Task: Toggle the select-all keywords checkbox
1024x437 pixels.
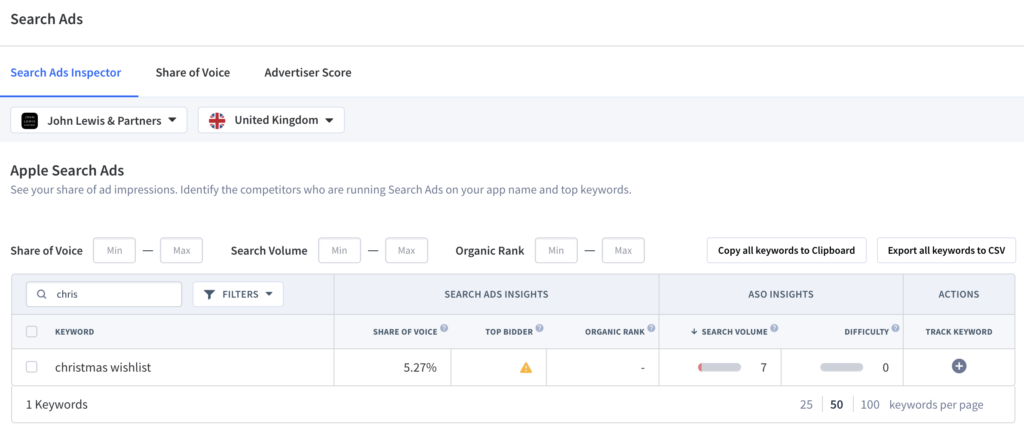Action: point(31,332)
